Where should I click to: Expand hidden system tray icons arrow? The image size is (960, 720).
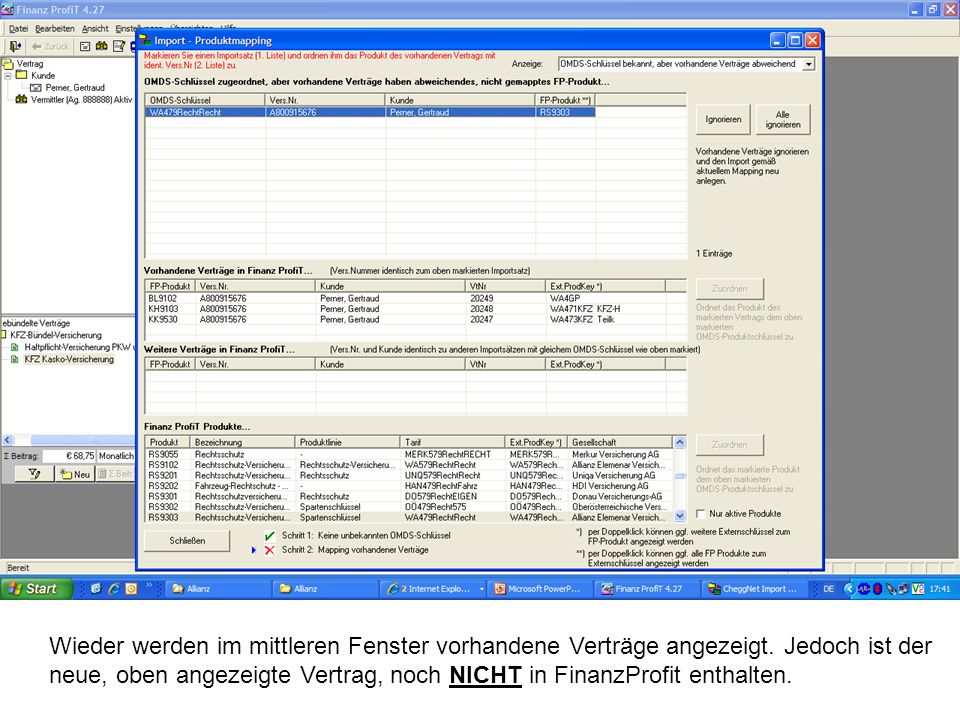(849, 589)
